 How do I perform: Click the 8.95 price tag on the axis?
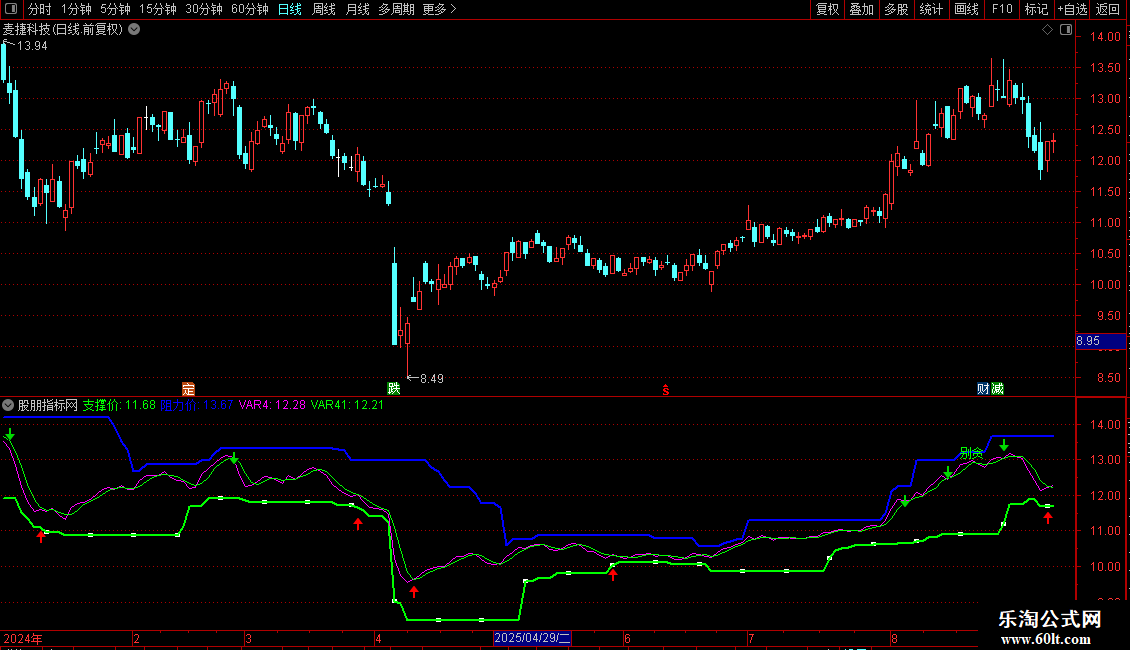click(1100, 341)
